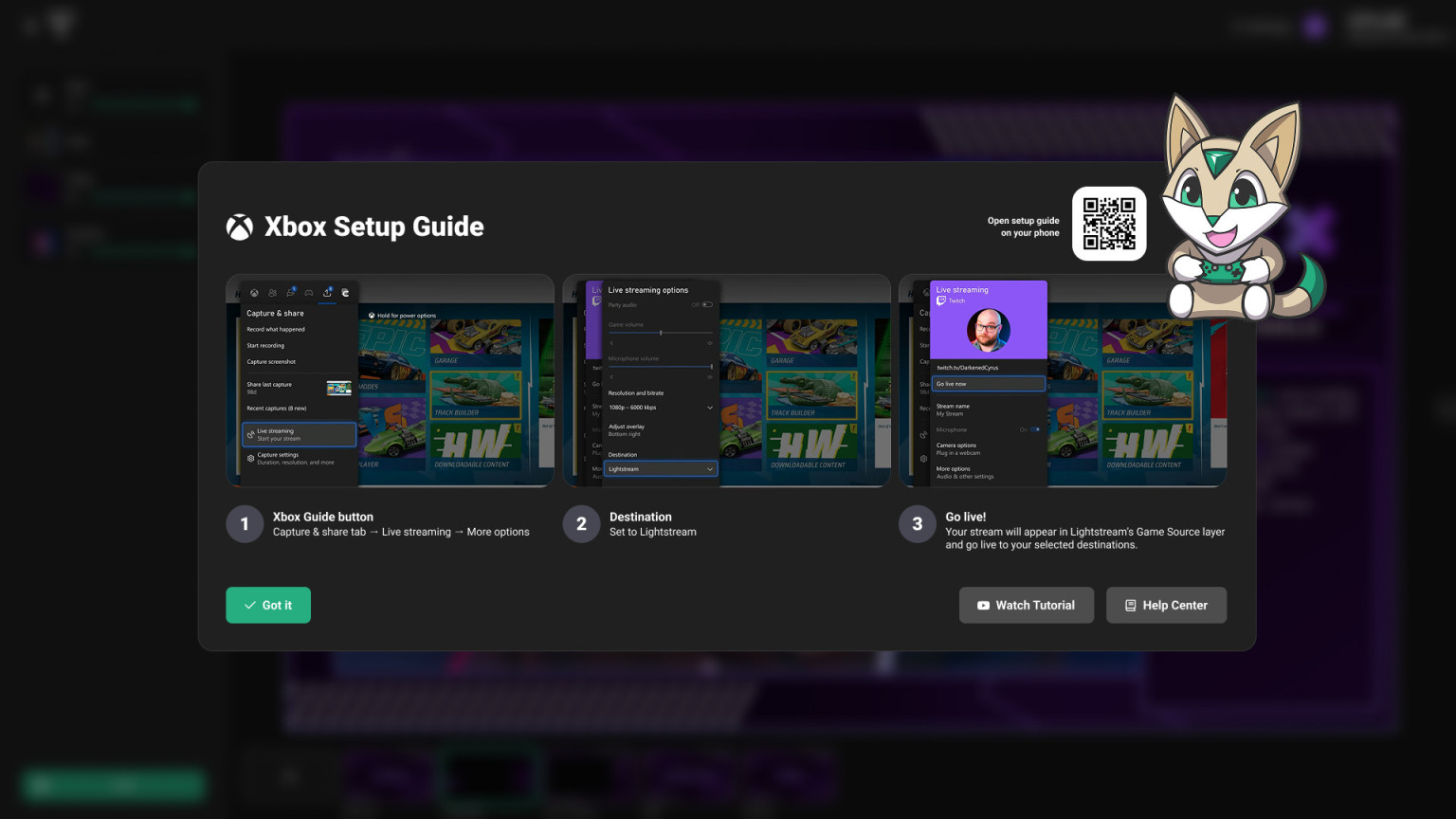
Task: Open the chat icon with notification badge
Action: 290,293
